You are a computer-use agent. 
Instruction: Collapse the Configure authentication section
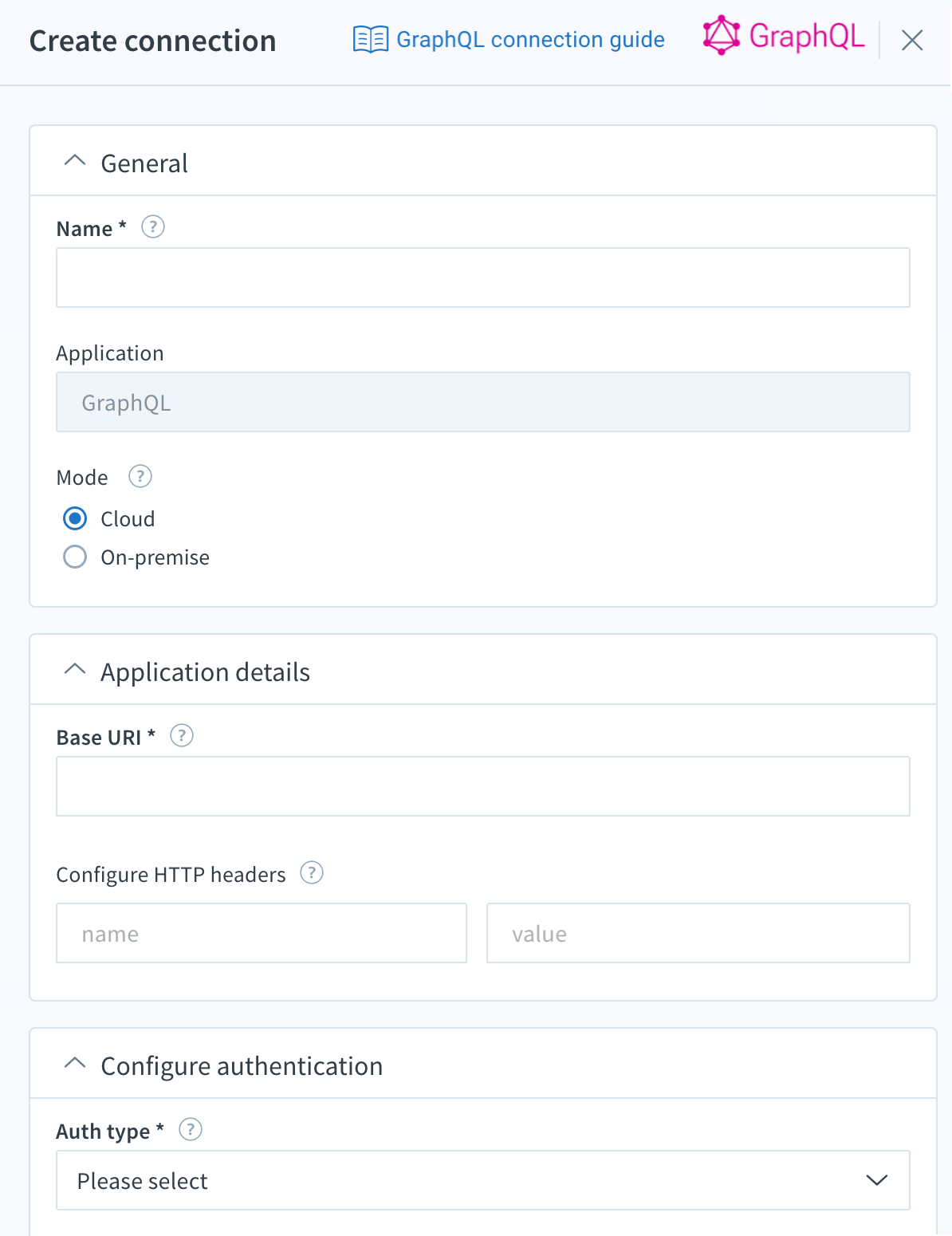click(x=74, y=1063)
